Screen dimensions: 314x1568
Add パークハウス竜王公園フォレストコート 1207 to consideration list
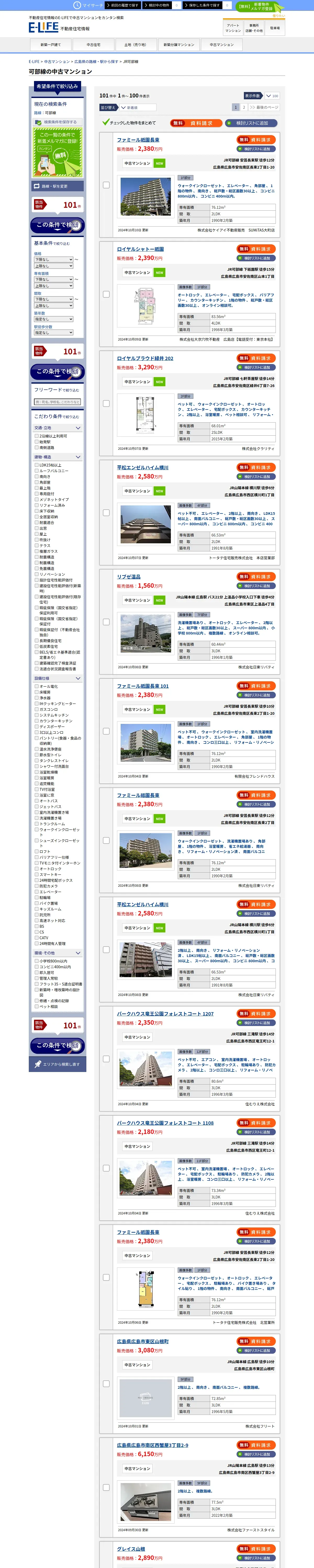point(257,1023)
